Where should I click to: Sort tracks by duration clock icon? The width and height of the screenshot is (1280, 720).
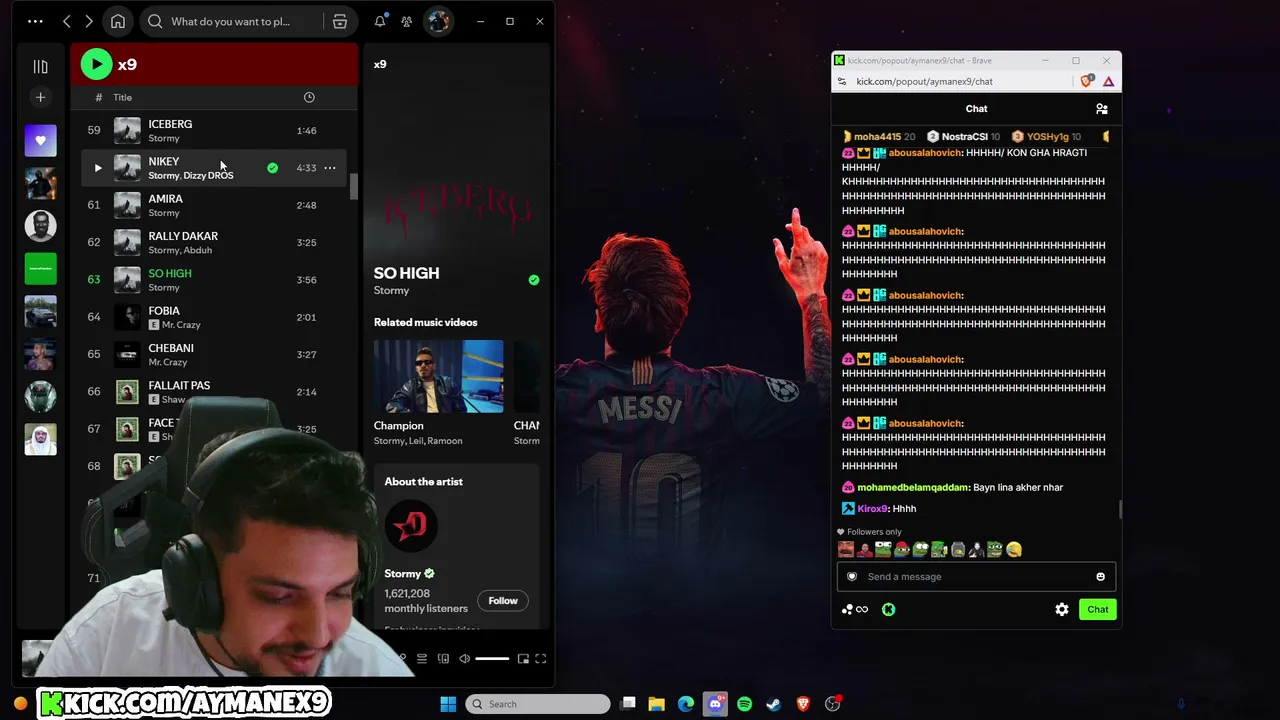tap(309, 97)
